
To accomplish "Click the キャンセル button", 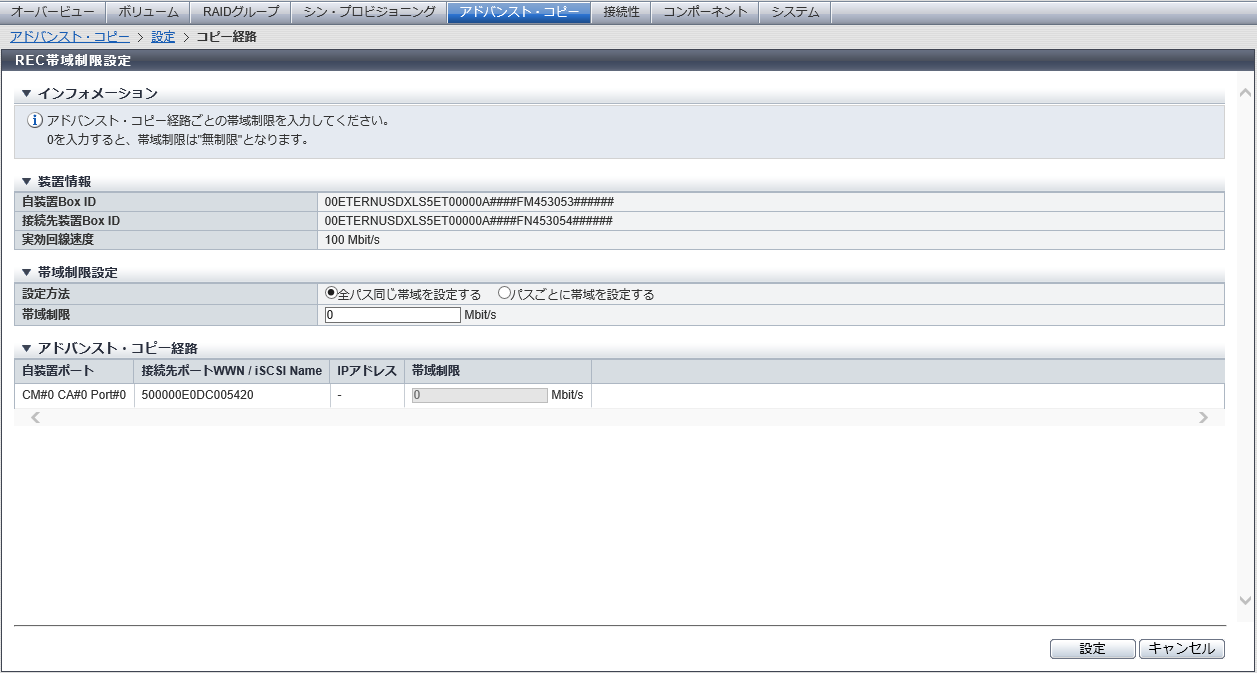I will [1181, 649].
